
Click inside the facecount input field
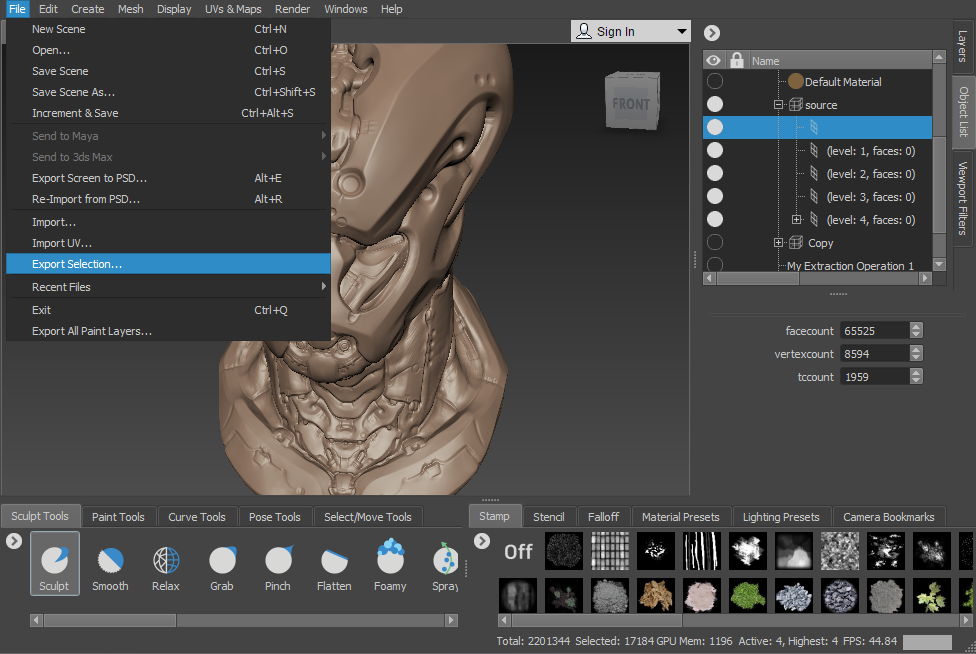click(x=875, y=330)
